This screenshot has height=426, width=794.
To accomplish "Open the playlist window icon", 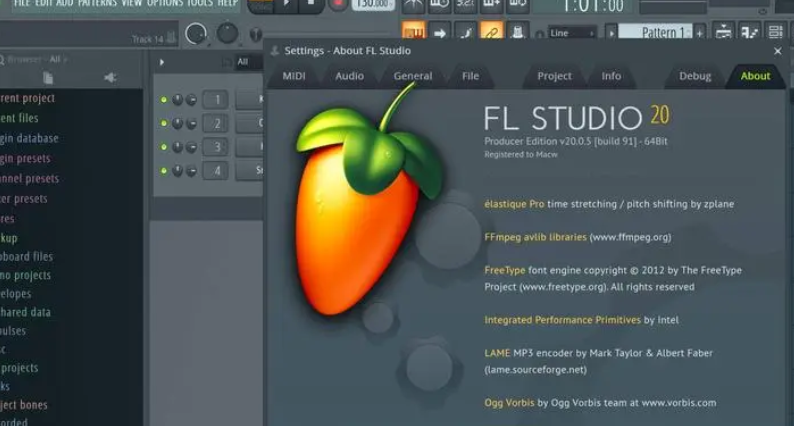I will (723, 32).
